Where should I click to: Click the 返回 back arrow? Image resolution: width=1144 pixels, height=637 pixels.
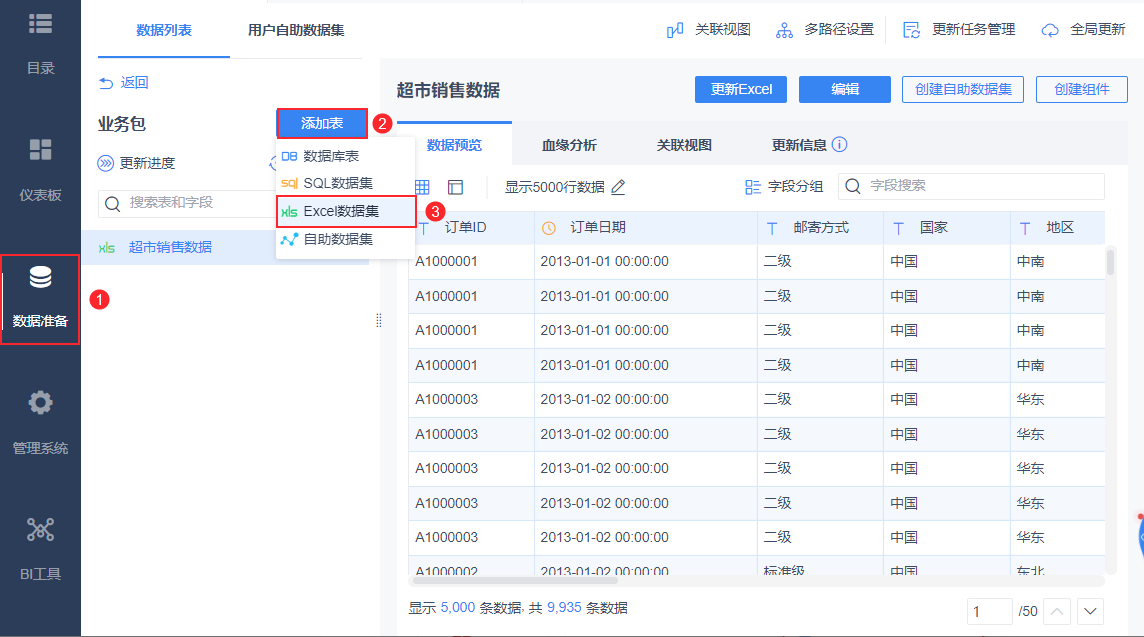coord(107,83)
